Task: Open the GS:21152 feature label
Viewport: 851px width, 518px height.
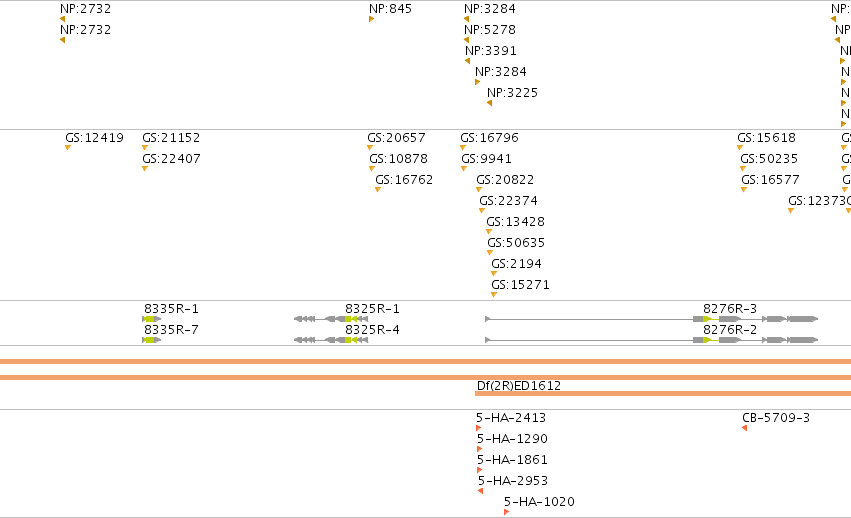Action: [171, 138]
